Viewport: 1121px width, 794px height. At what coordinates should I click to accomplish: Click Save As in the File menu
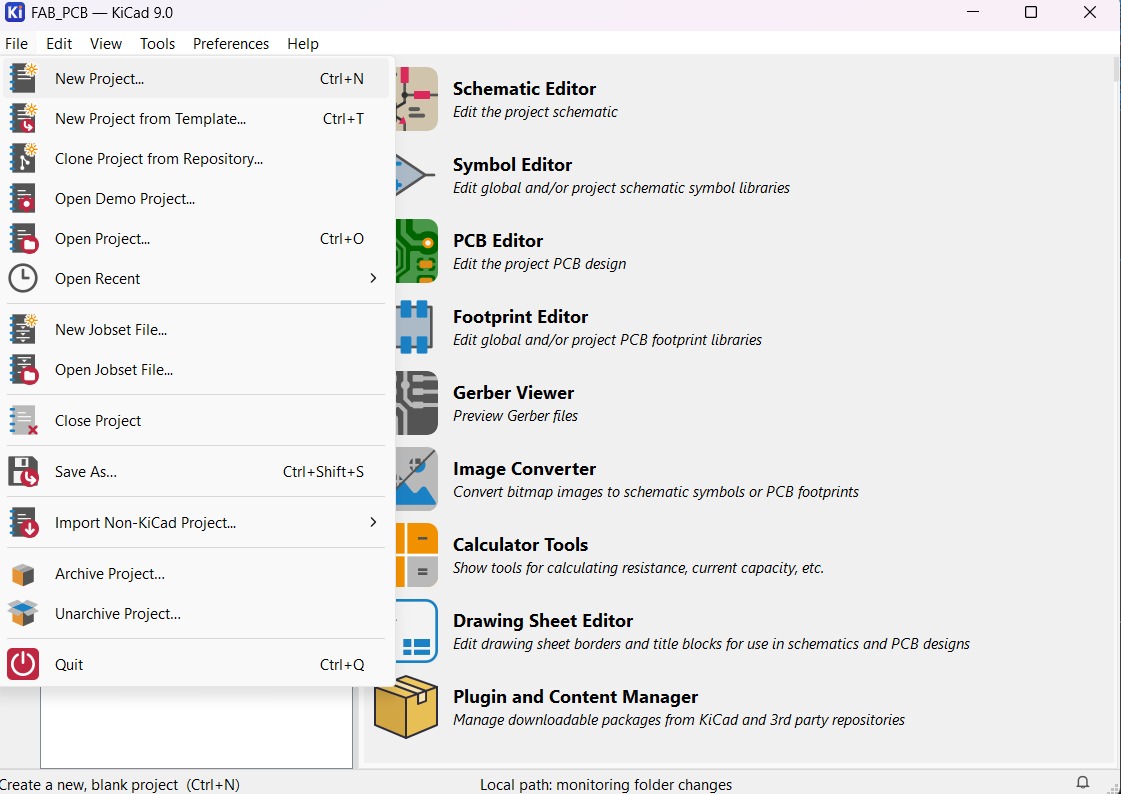(x=86, y=472)
